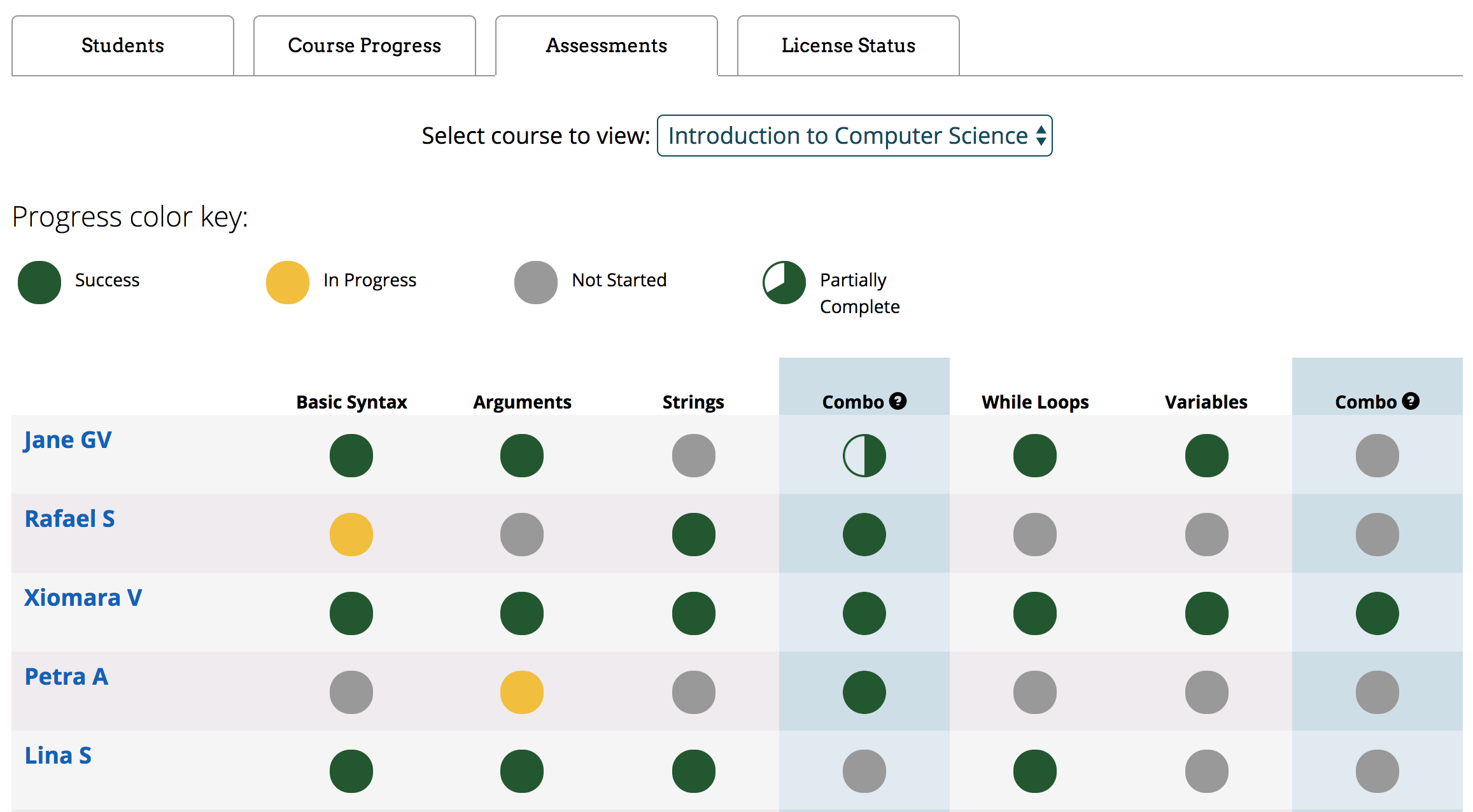
Task: Click help icon beside second Combo header
Action: coord(1411,401)
